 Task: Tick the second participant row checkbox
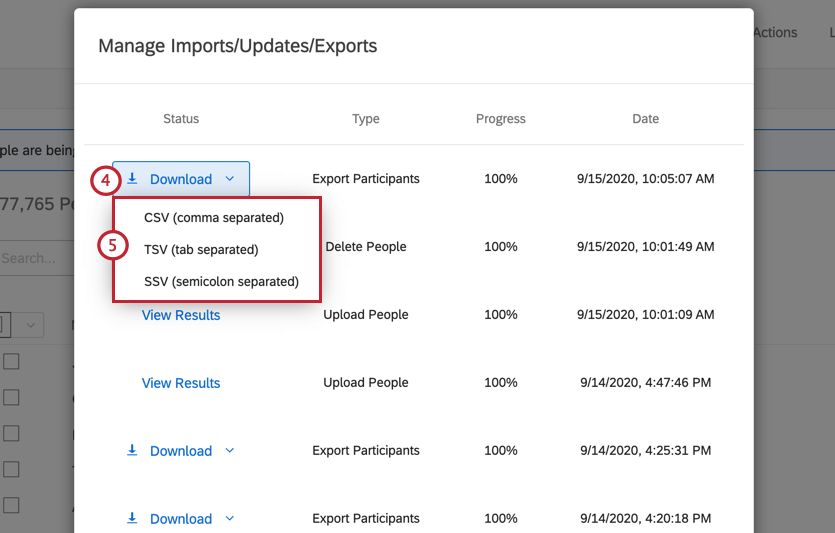(x=11, y=397)
